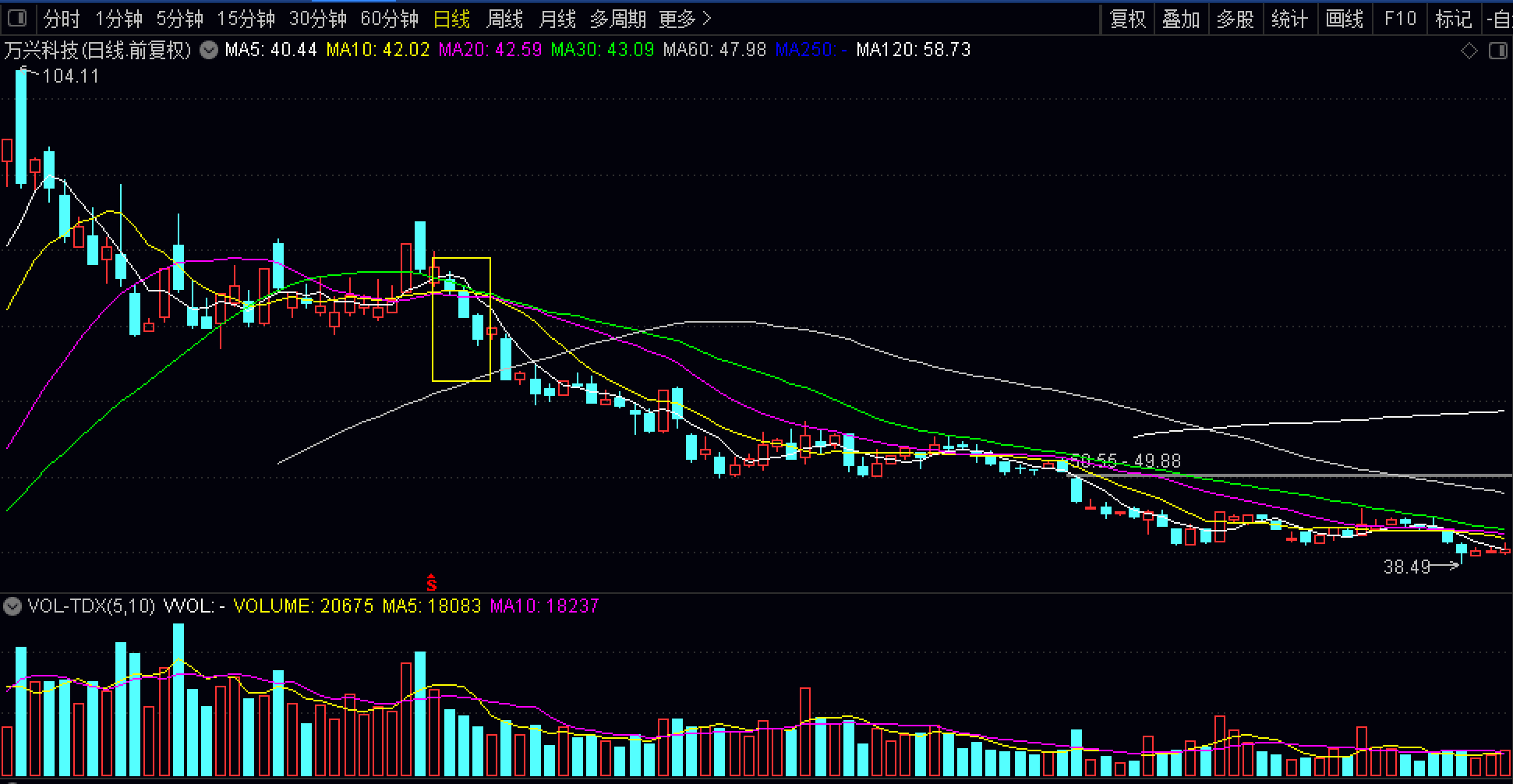Click the volume MA10: 18237 label
This screenshot has height=784, width=1513.
tap(544, 606)
